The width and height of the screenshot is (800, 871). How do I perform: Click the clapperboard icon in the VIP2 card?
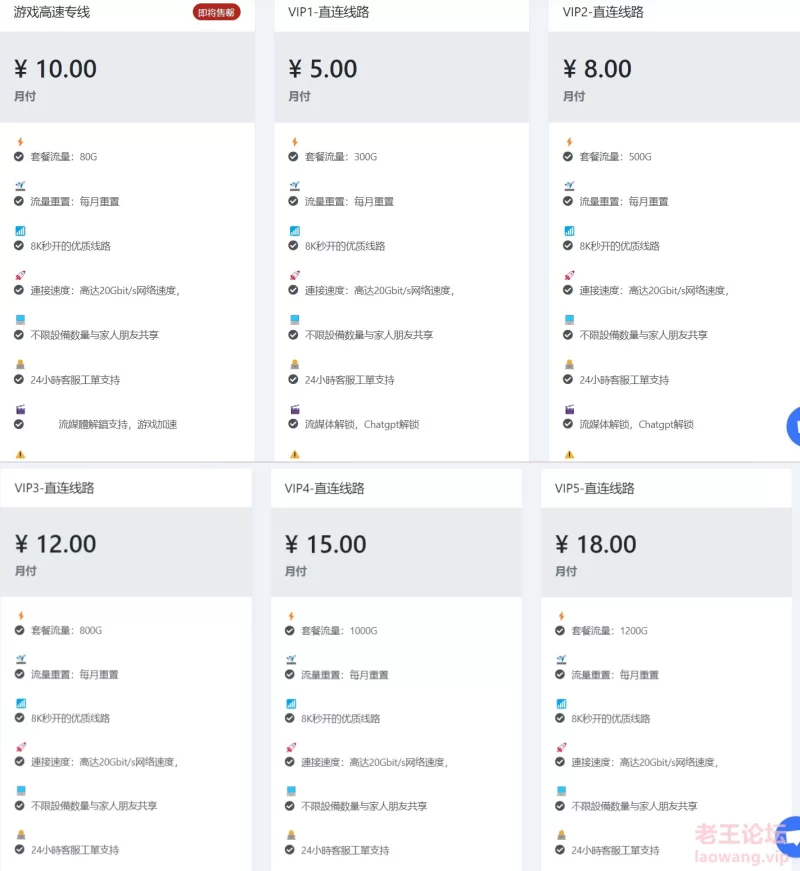[569, 409]
